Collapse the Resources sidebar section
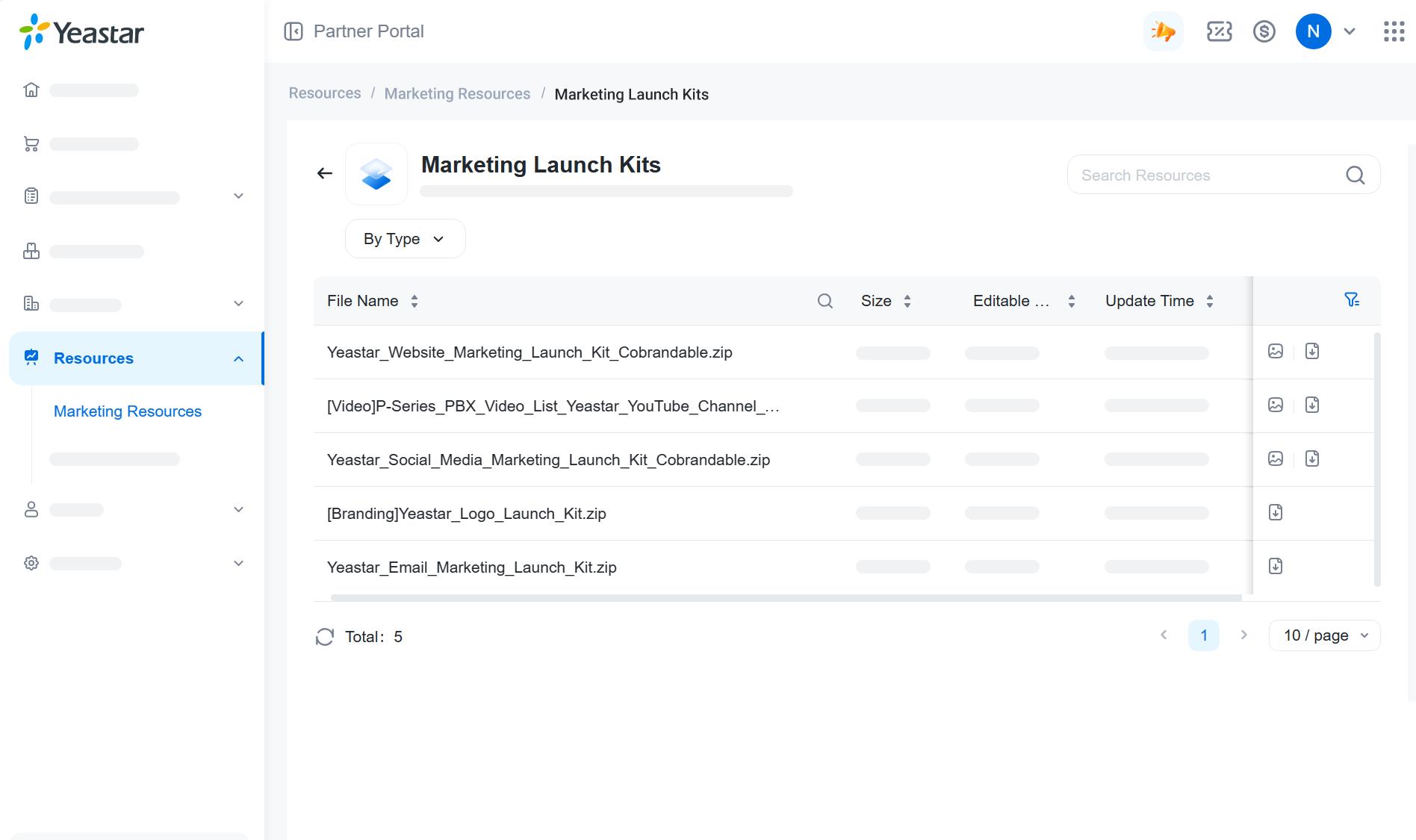 238,359
